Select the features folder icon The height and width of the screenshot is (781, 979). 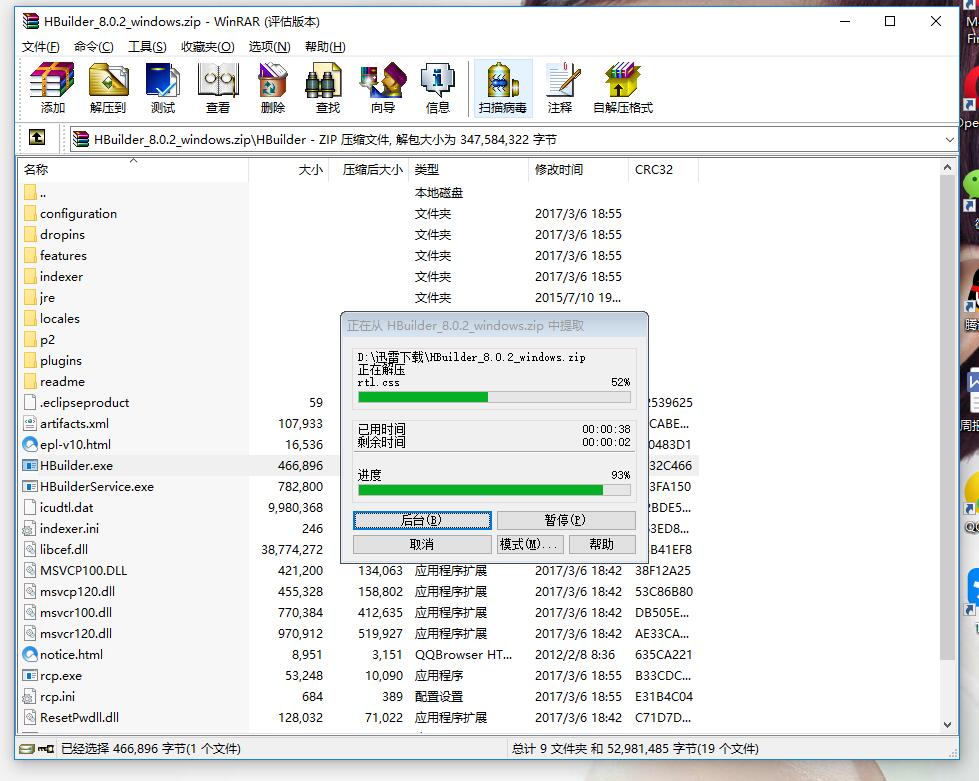tap(30, 255)
